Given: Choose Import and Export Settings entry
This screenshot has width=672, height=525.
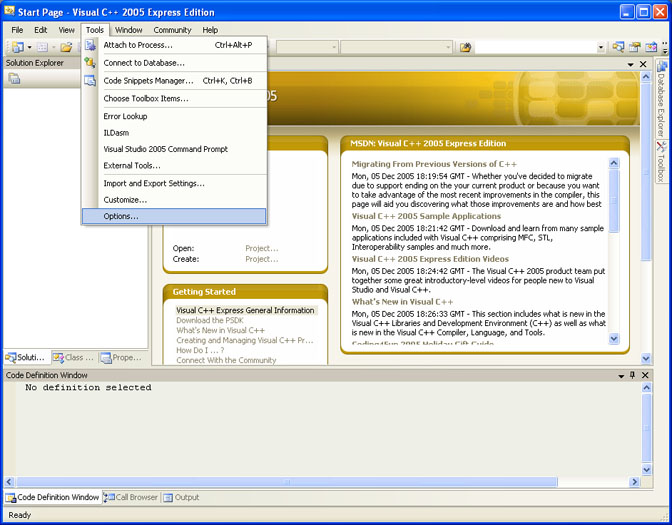Looking at the screenshot, I should coord(174,183).
